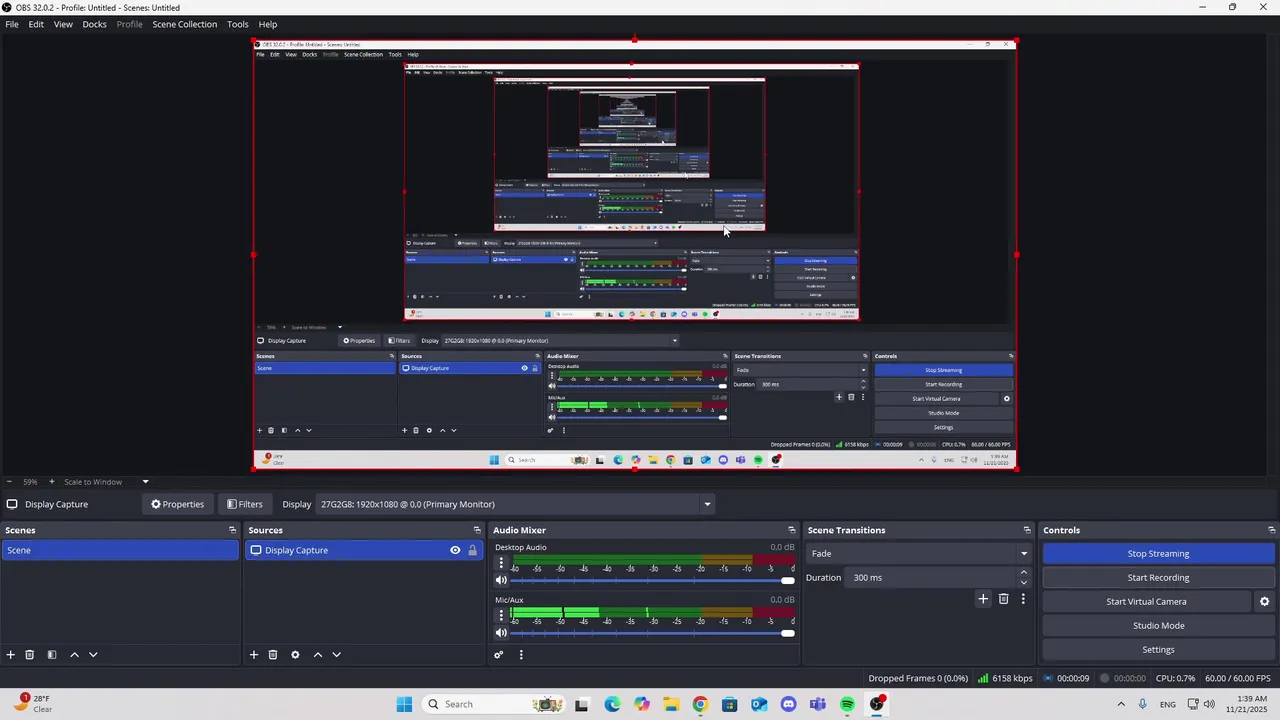
Task: Open transition properties three-dot menu
Action: (x=1023, y=599)
